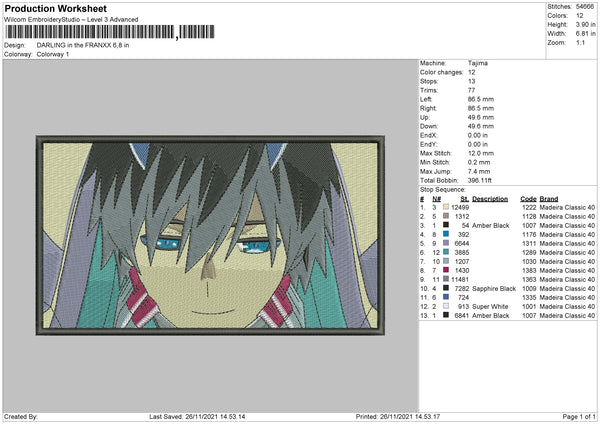Click the 'Super White' description
This screenshot has width=600, height=424.
click(490, 307)
